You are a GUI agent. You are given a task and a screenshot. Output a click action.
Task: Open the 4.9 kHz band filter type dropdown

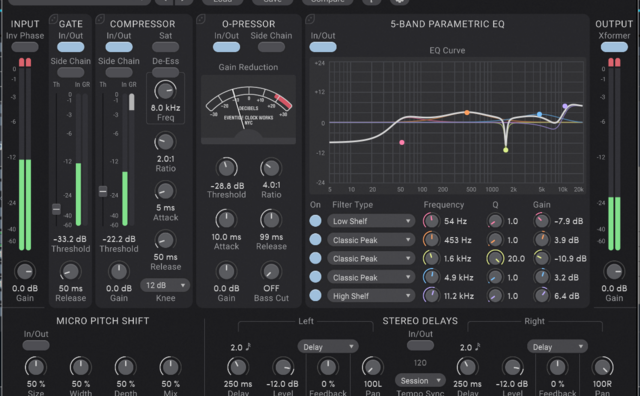click(x=371, y=278)
